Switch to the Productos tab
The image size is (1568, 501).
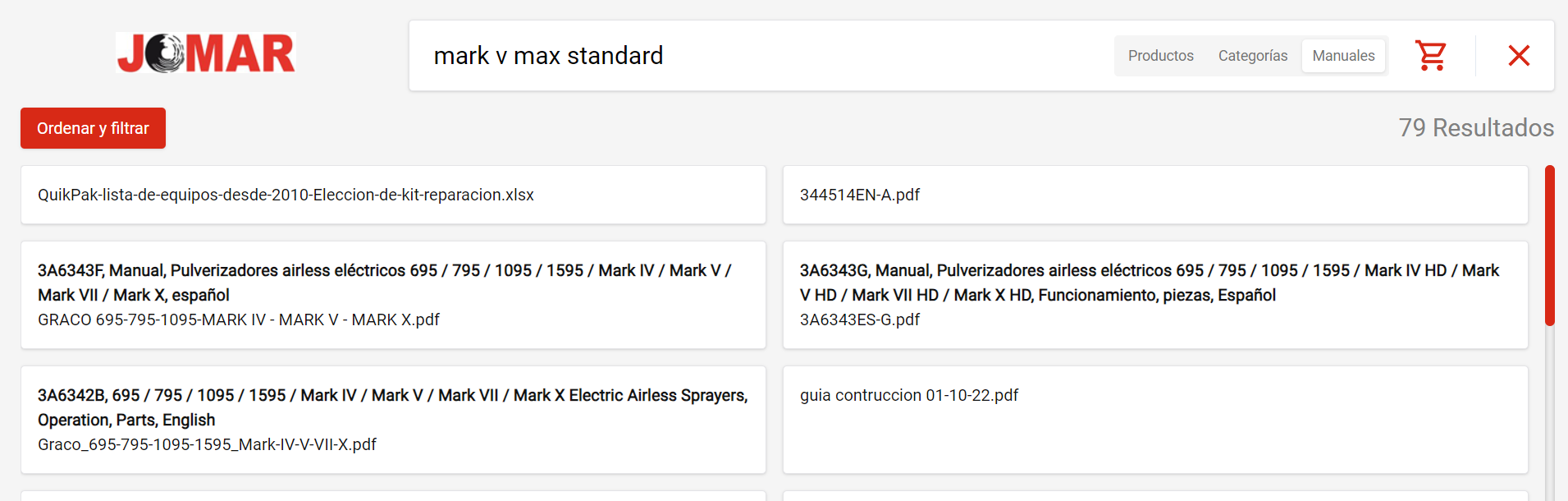(1160, 56)
